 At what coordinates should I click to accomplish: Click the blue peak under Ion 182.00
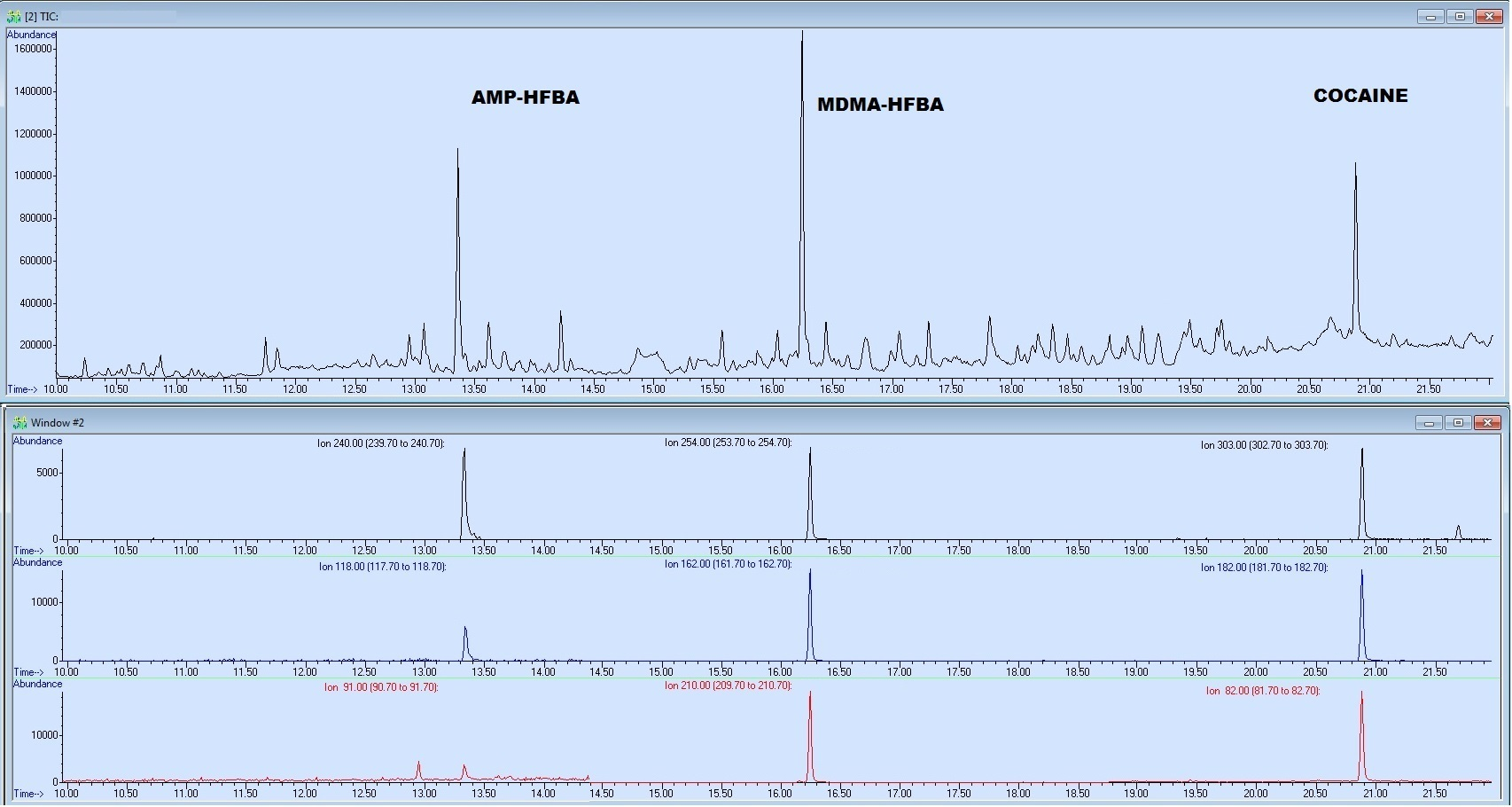click(x=1362, y=615)
